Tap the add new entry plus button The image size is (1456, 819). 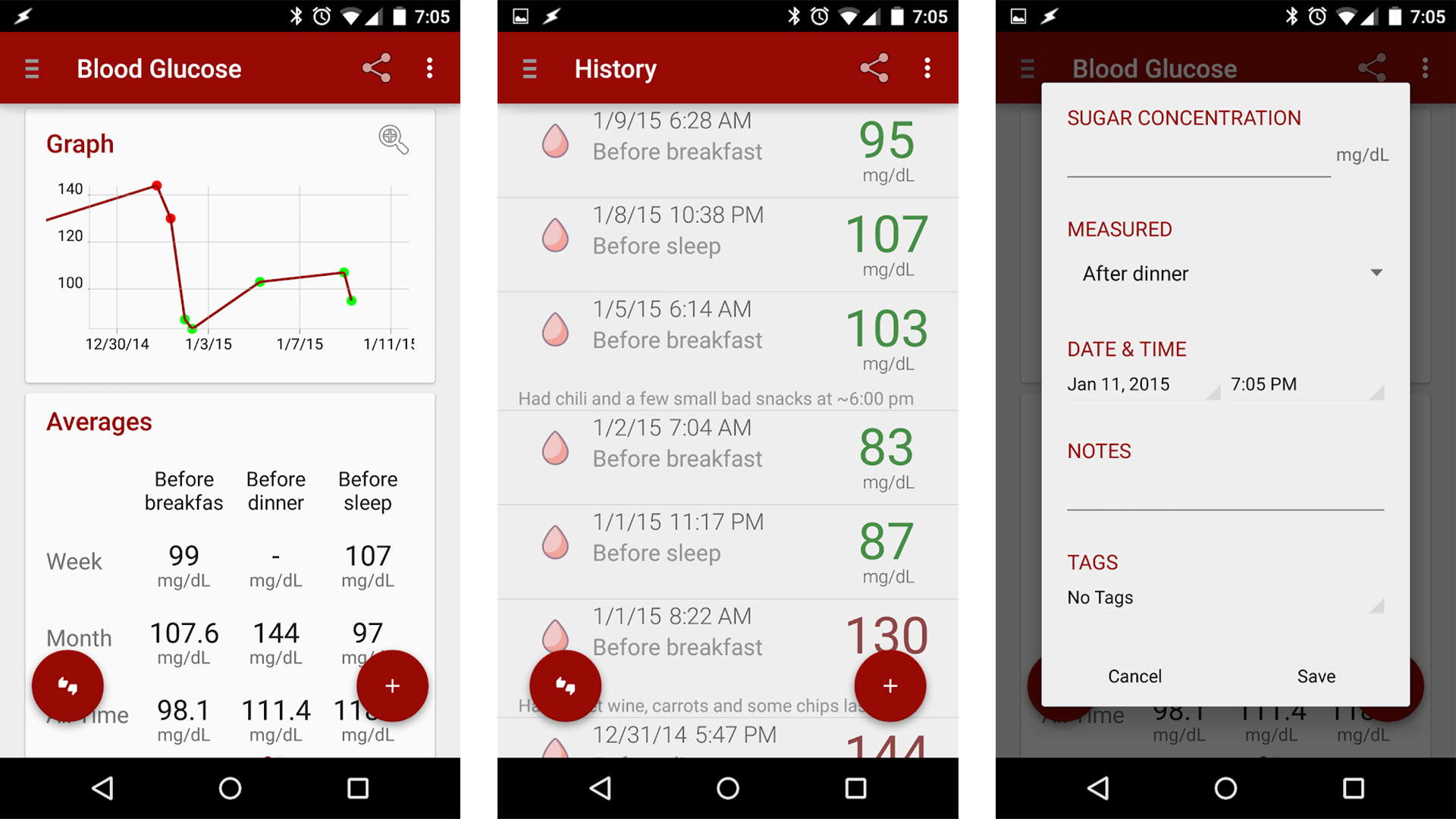pyautogui.click(x=391, y=686)
